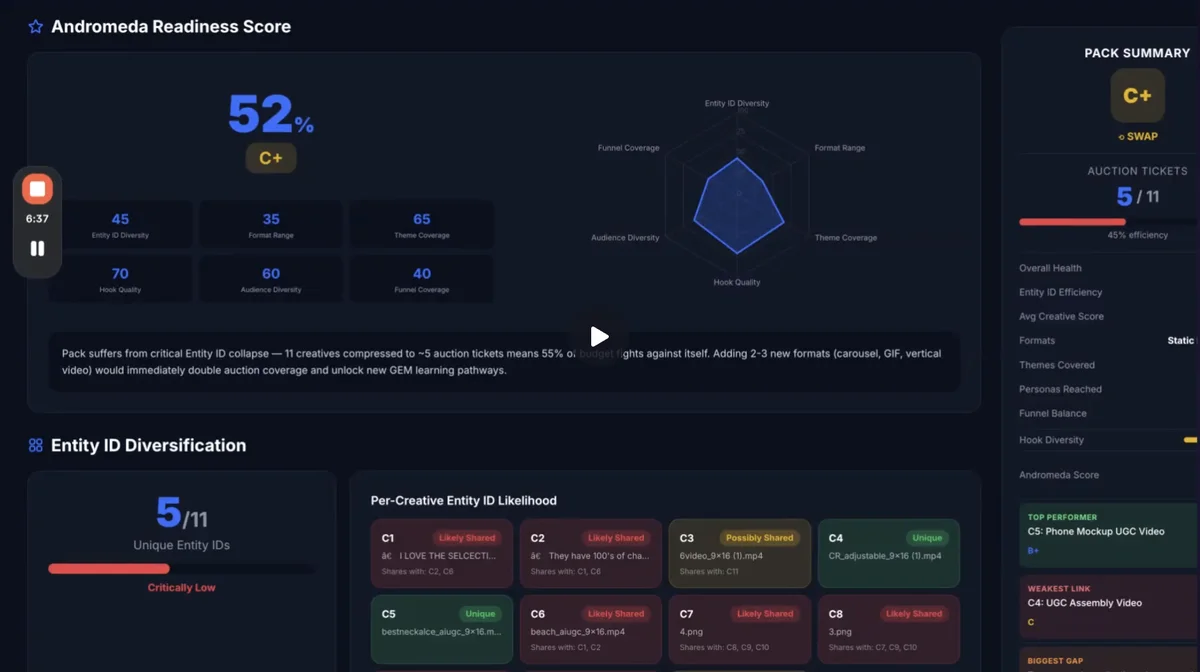Click the recording timer 6:37
1200x672 pixels.
pos(37,218)
